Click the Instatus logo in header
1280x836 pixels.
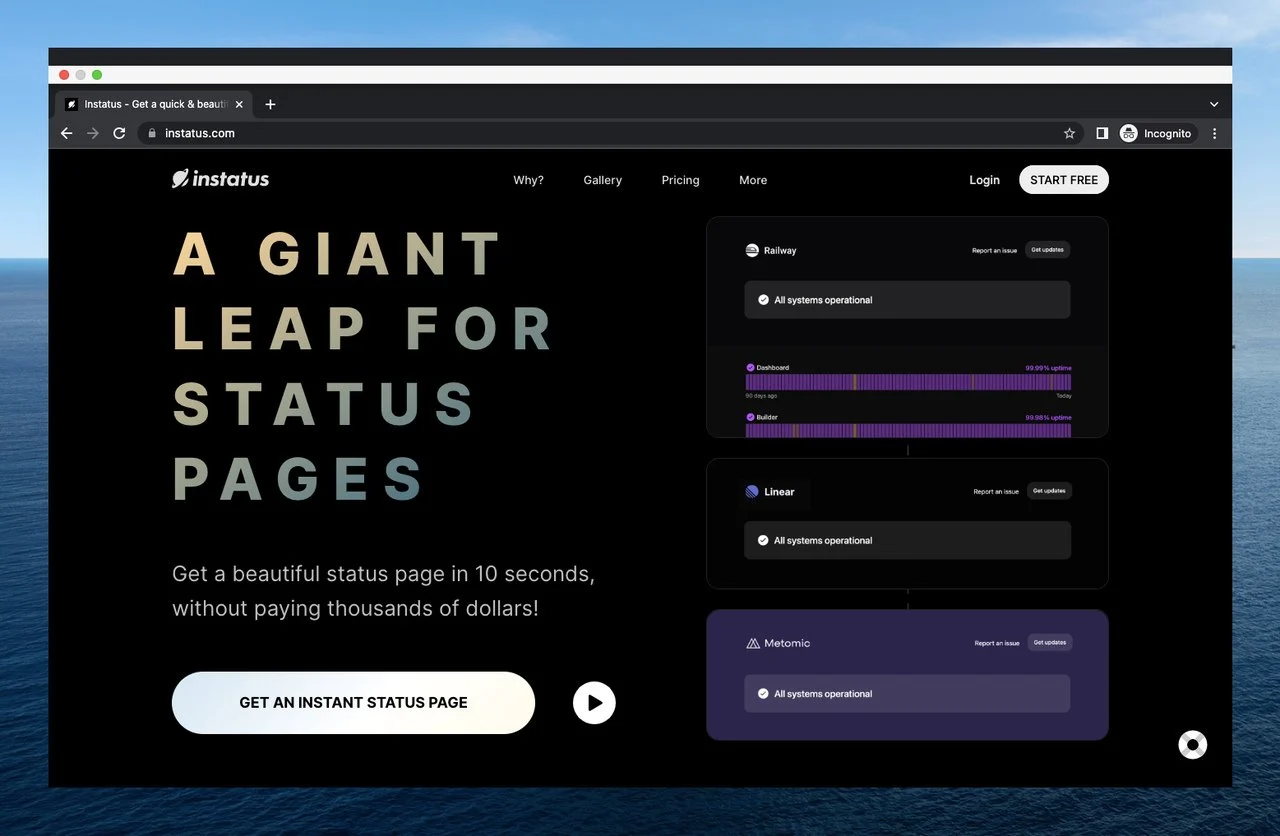pyautogui.click(x=220, y=179)
